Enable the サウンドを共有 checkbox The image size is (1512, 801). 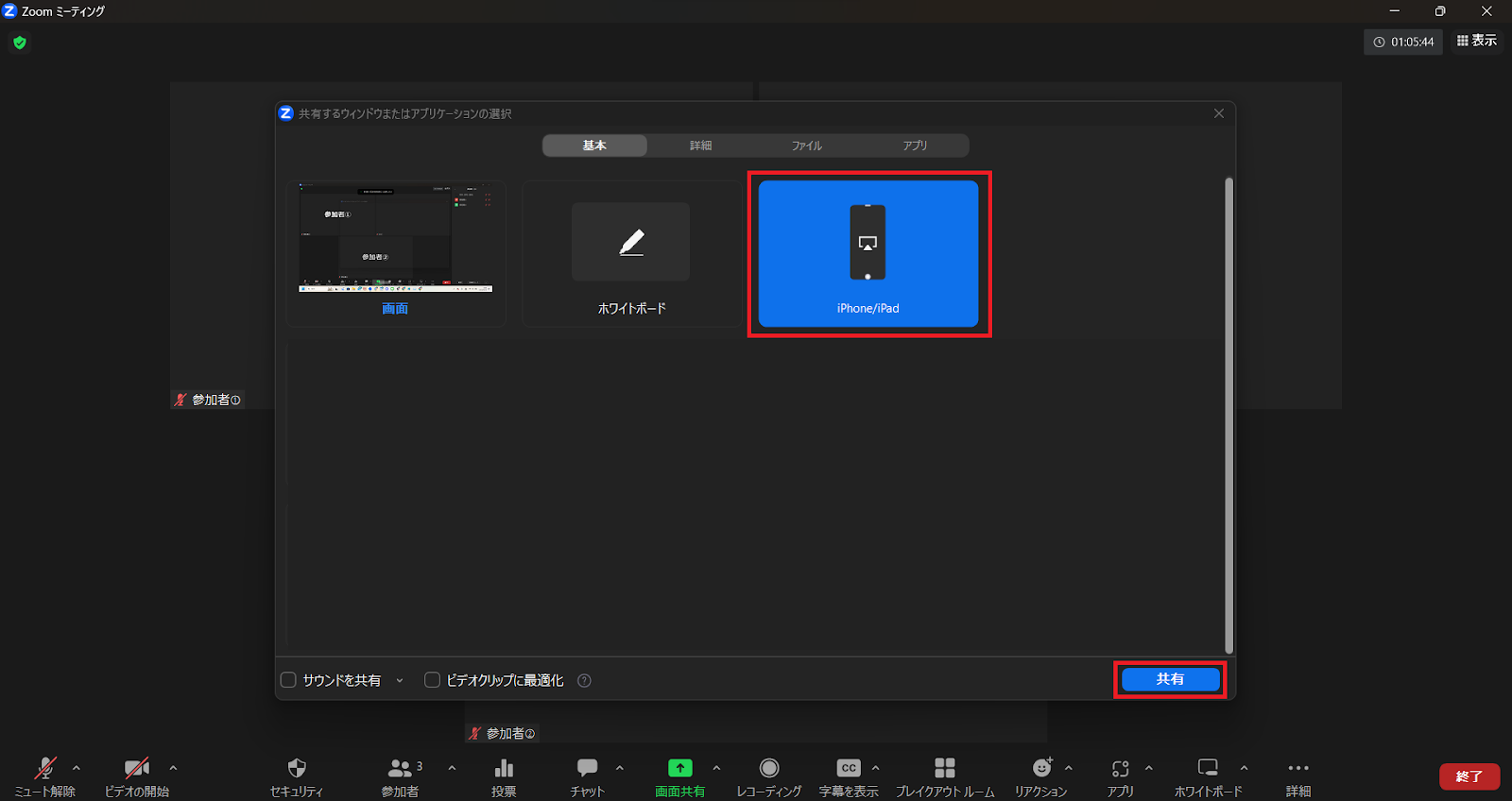pyautogui.click(x=289, y=680)
